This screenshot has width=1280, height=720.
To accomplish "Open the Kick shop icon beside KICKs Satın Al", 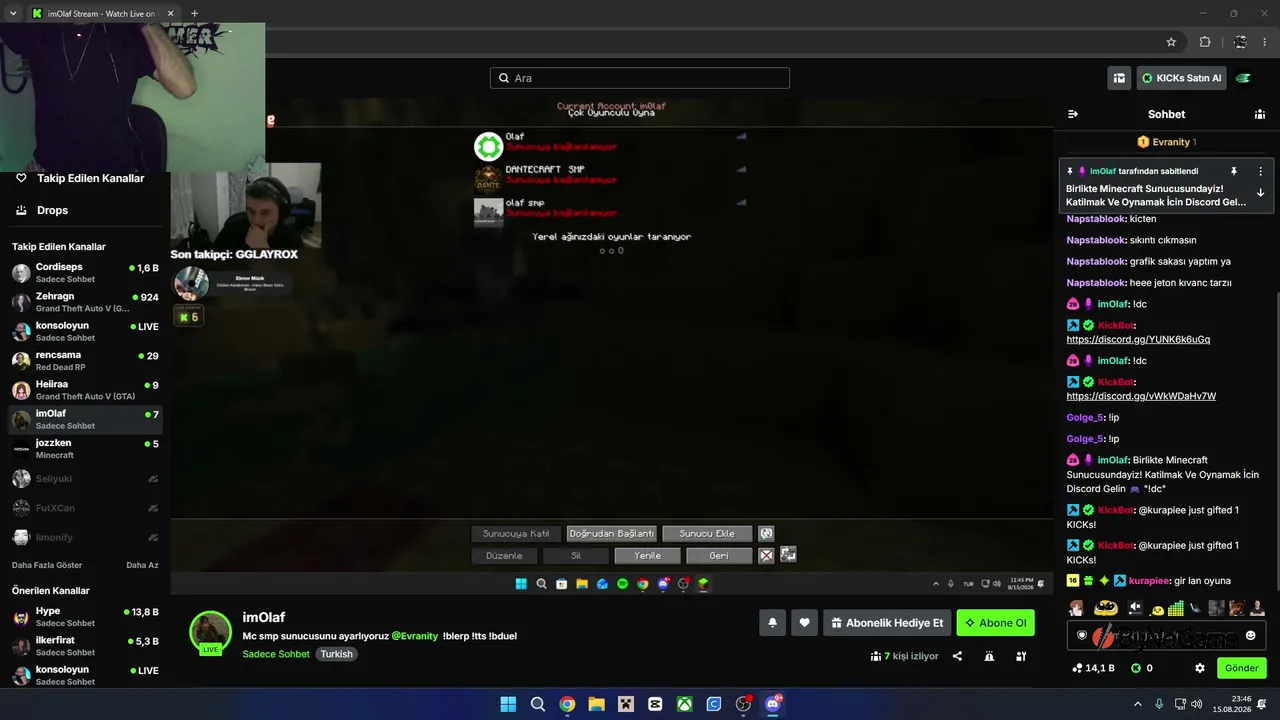I will tap(1119, 78).
